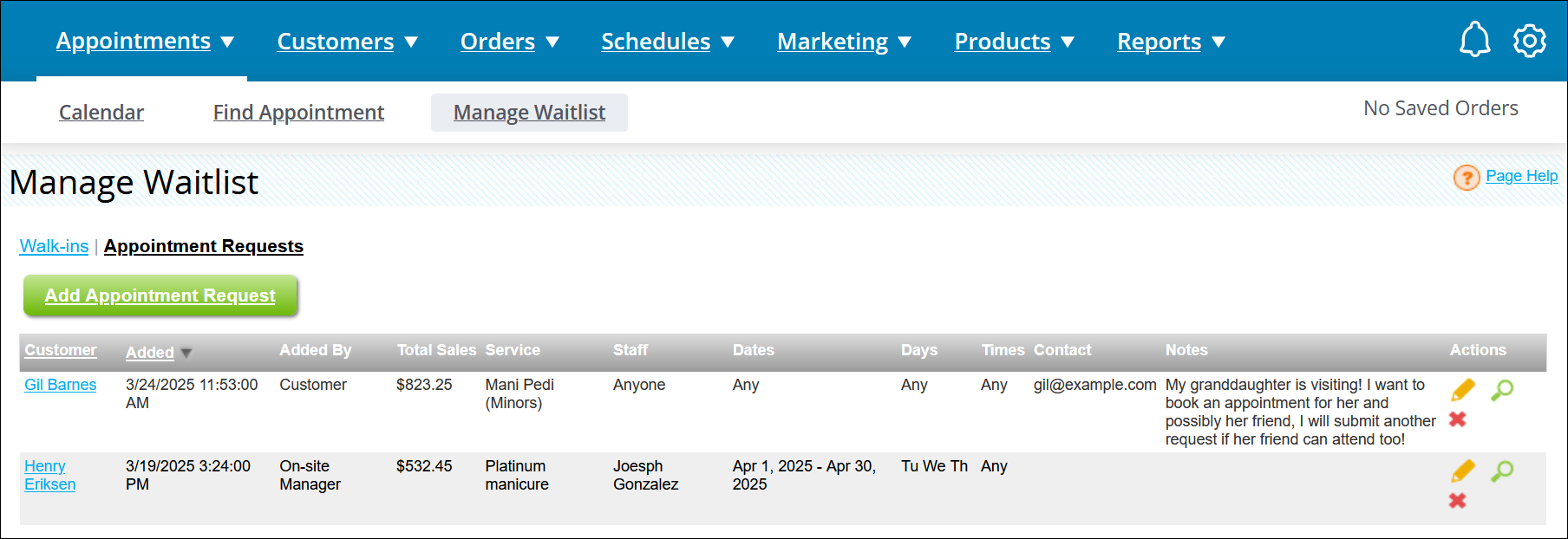
Task: Sort table by Customer column
Action: 60,350
